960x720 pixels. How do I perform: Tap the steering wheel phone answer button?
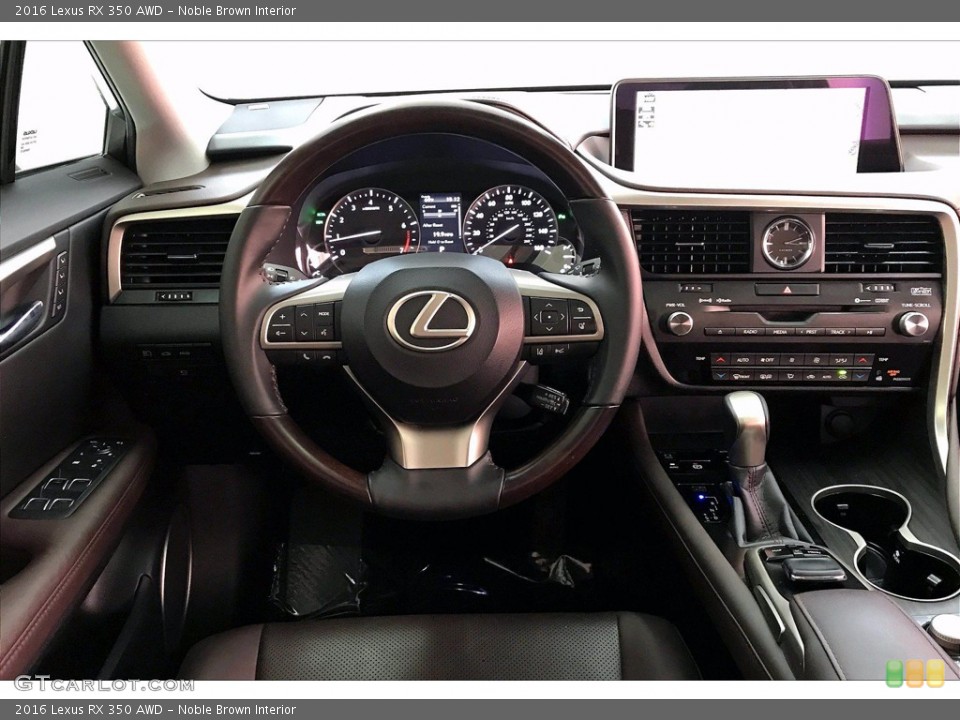click(x=306, y=356)
